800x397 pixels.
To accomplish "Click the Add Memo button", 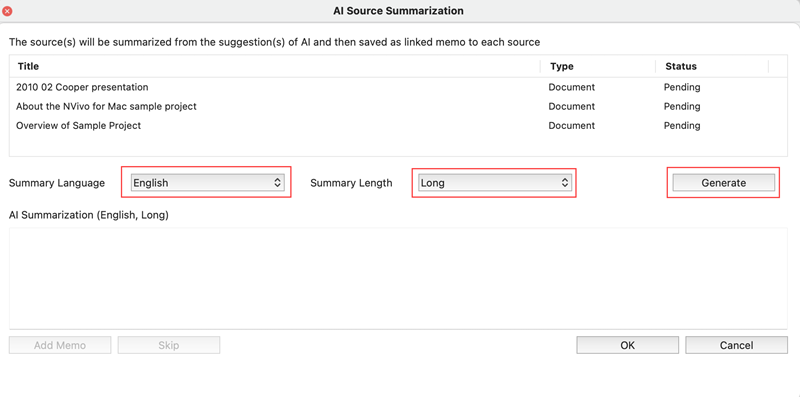I will 60,345.
